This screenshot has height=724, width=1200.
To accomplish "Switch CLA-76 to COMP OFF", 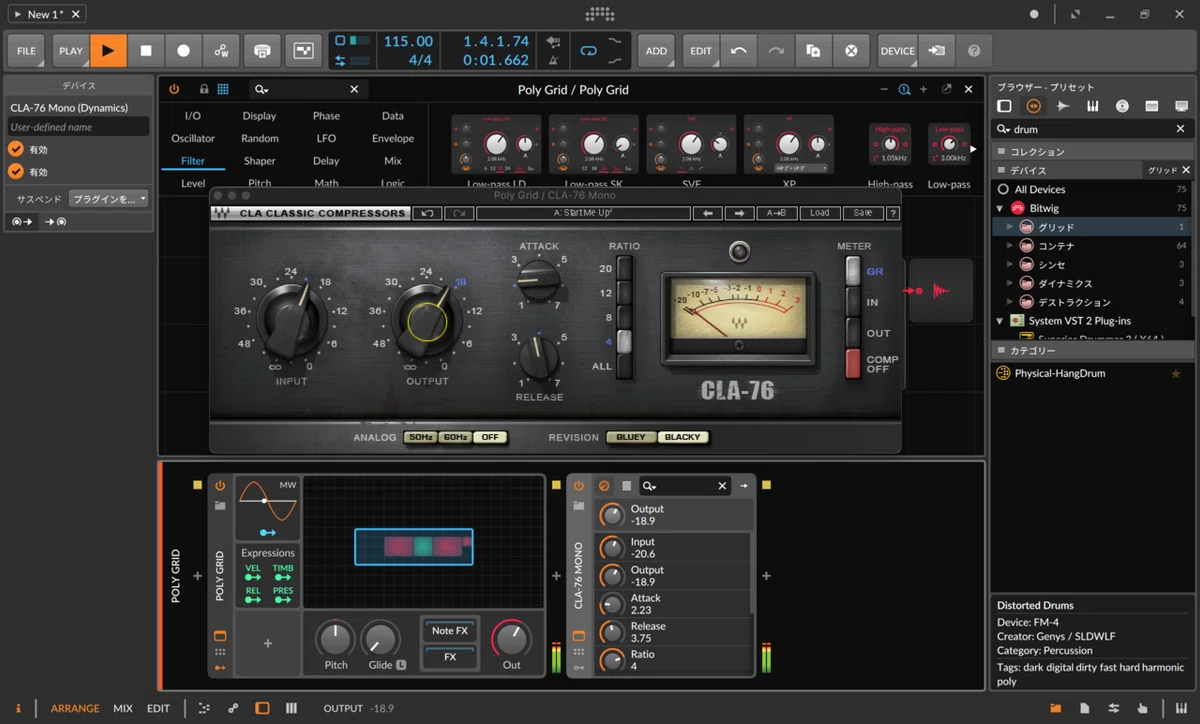I will 853,364.
